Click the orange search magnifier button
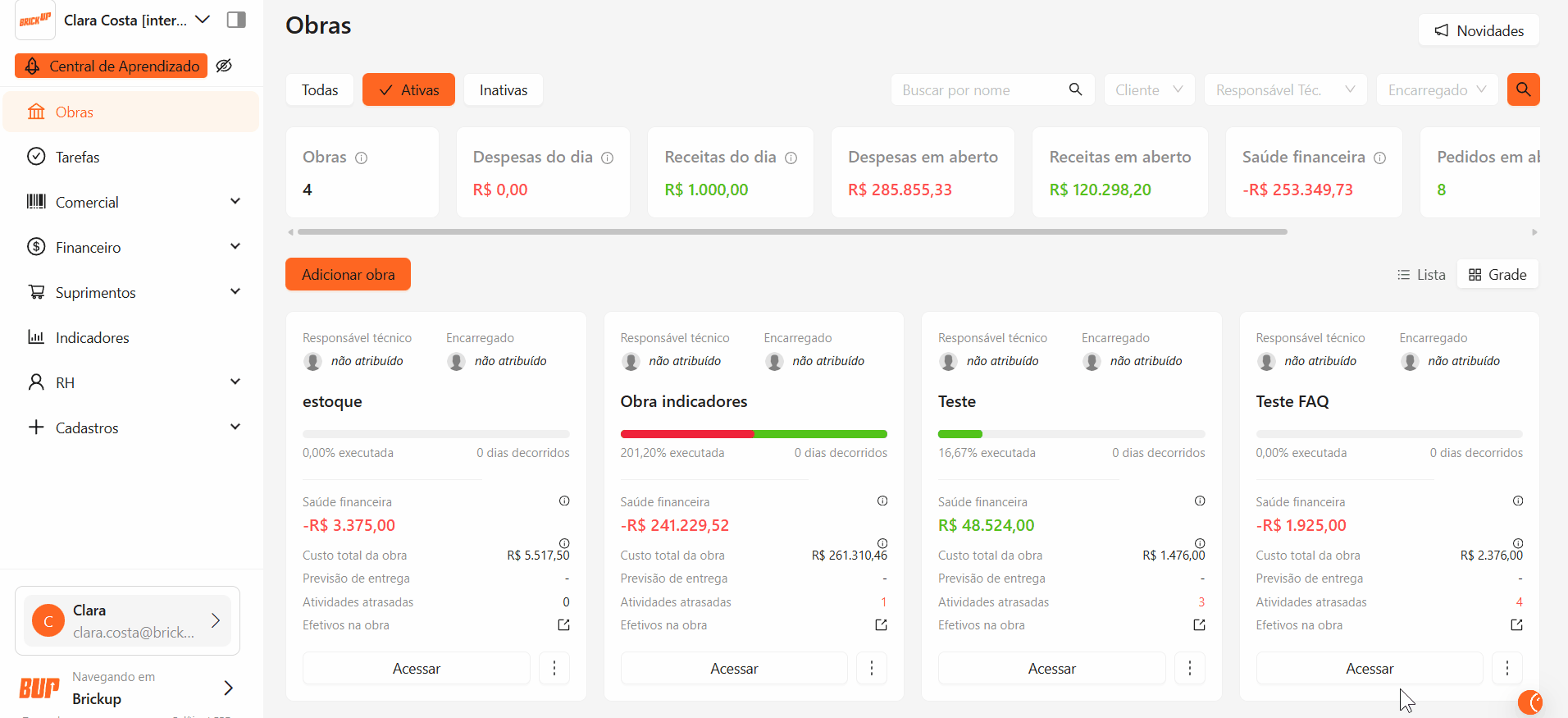 coord(1523,89)
